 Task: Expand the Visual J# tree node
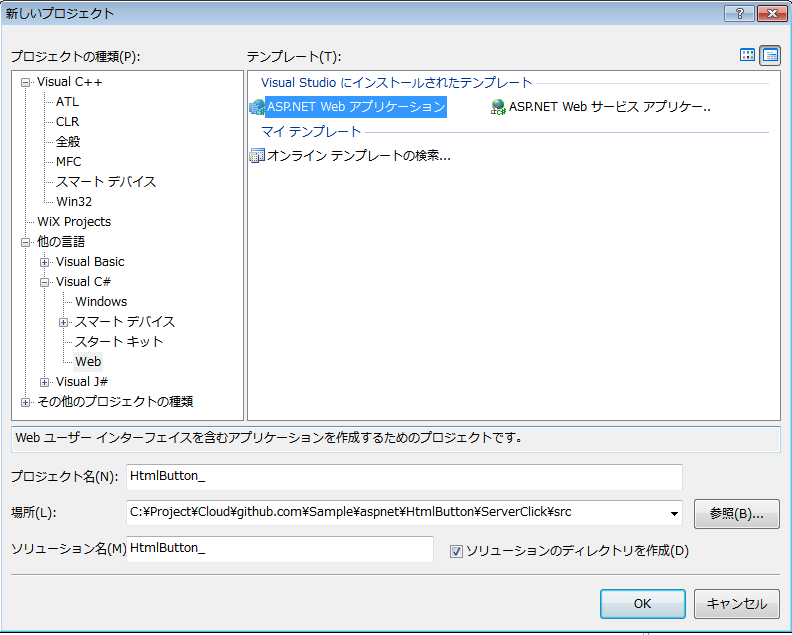click(x=44, y=382)
